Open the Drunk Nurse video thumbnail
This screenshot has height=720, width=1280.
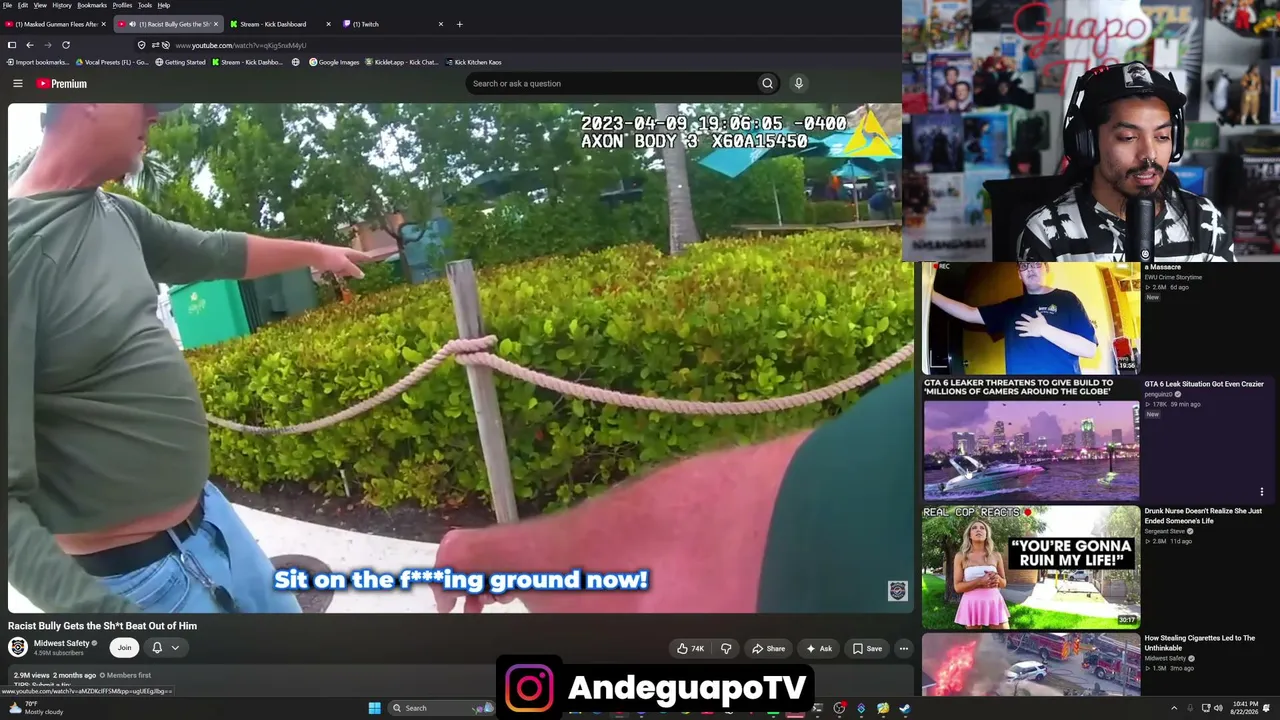1031,567
